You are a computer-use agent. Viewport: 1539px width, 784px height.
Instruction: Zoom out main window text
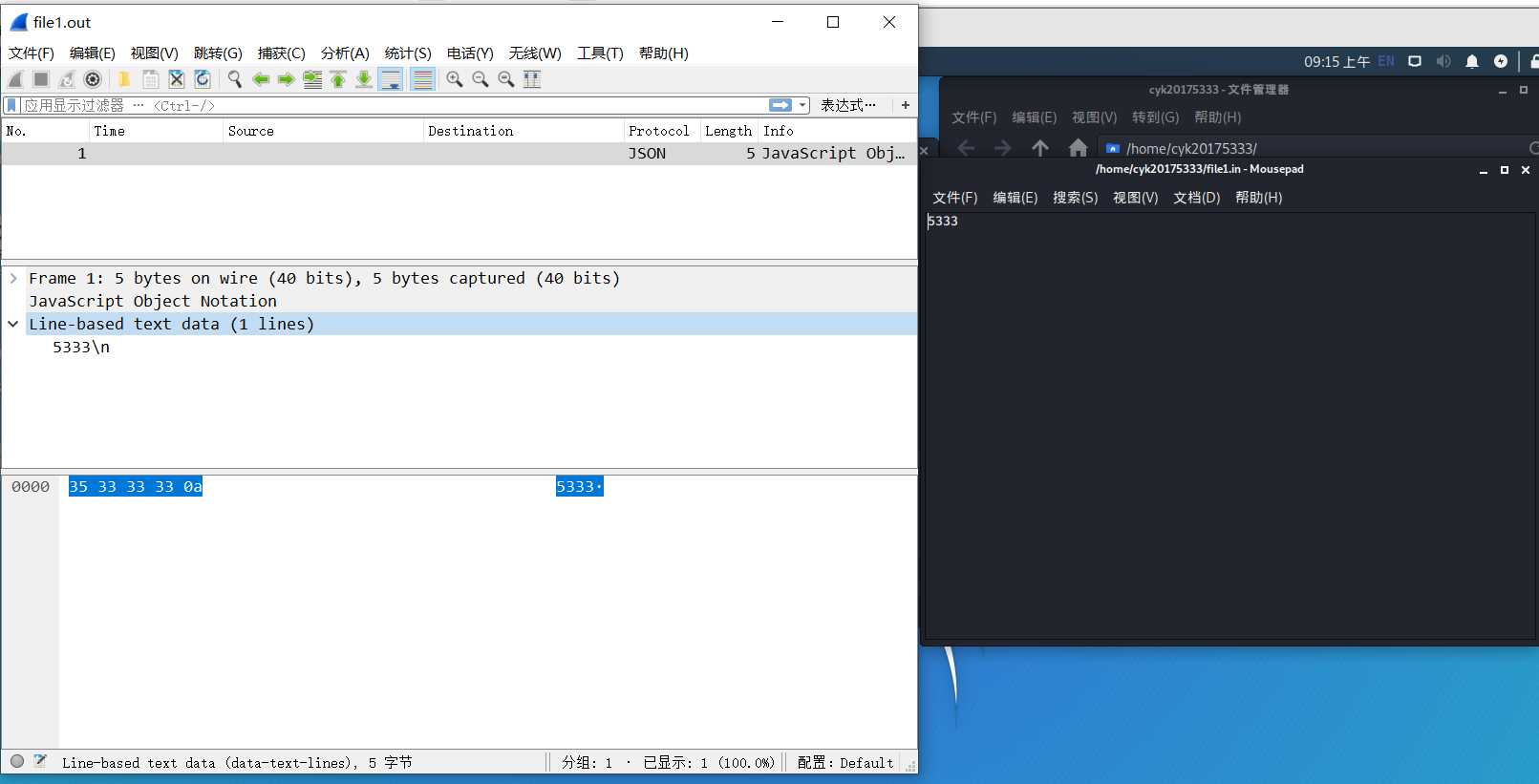[x=481, y=79]
